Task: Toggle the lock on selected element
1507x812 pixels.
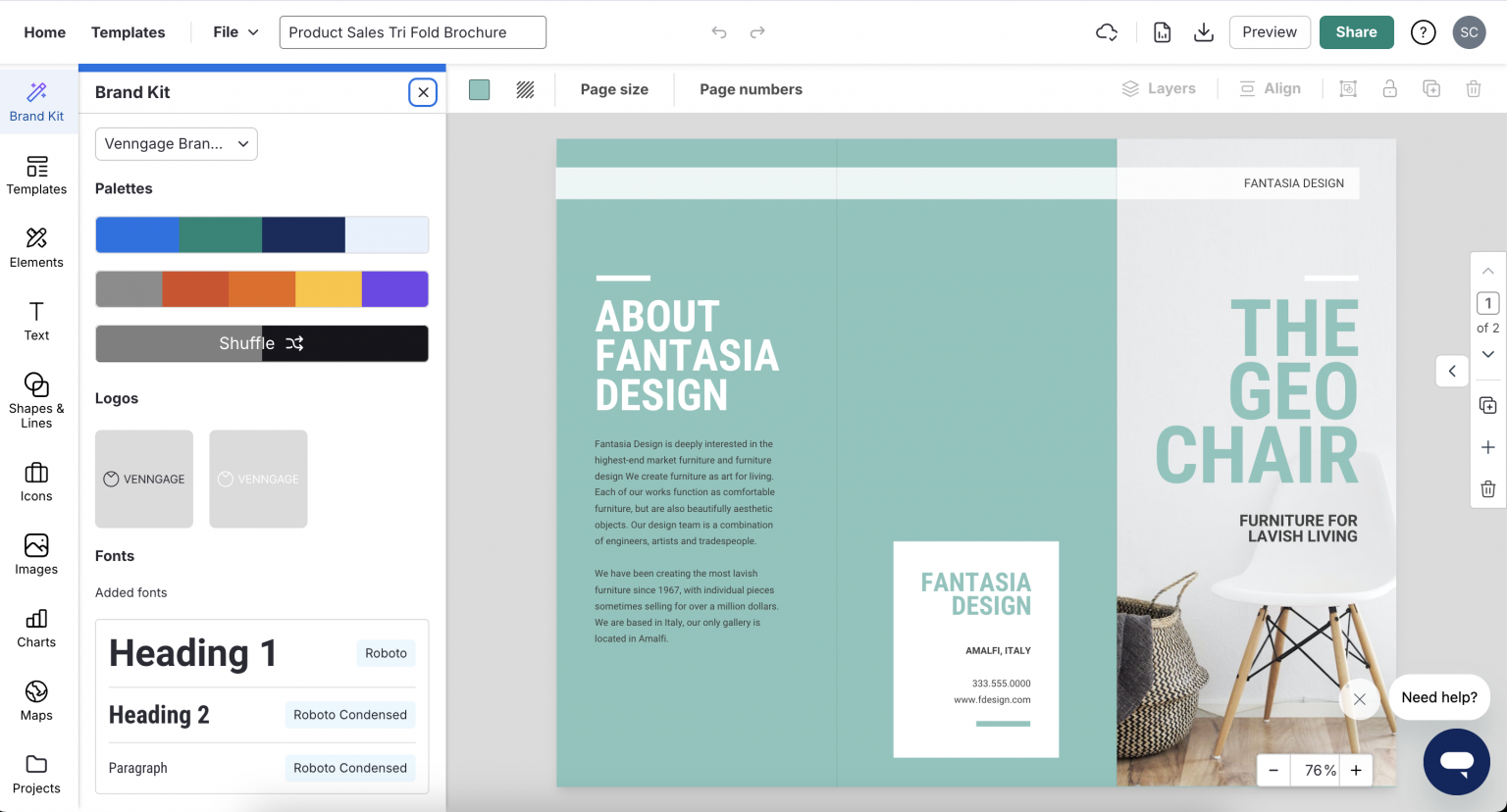Action: [x=1389, y=88]
